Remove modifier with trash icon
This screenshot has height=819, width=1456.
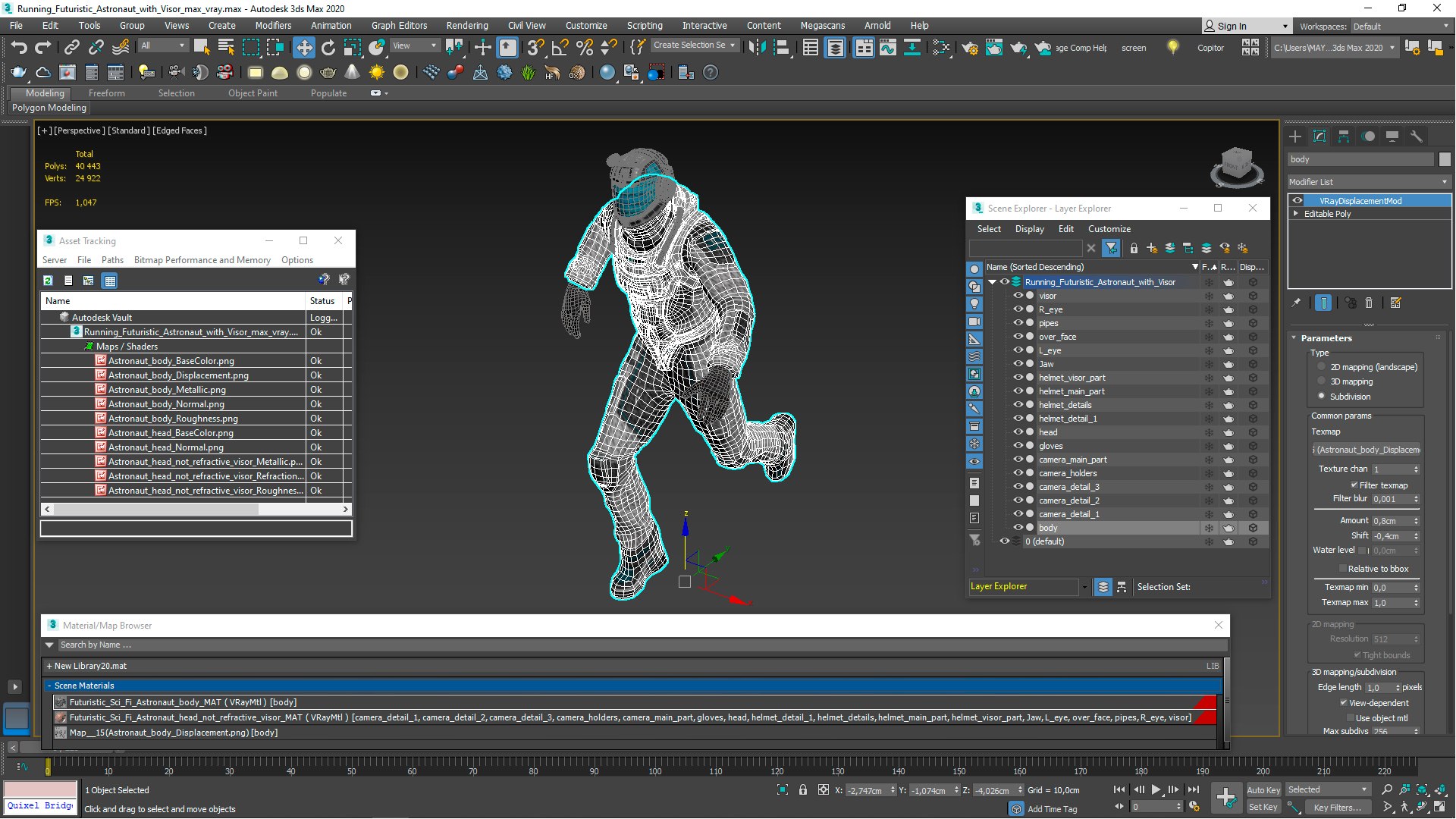(x=1369, y=303)
